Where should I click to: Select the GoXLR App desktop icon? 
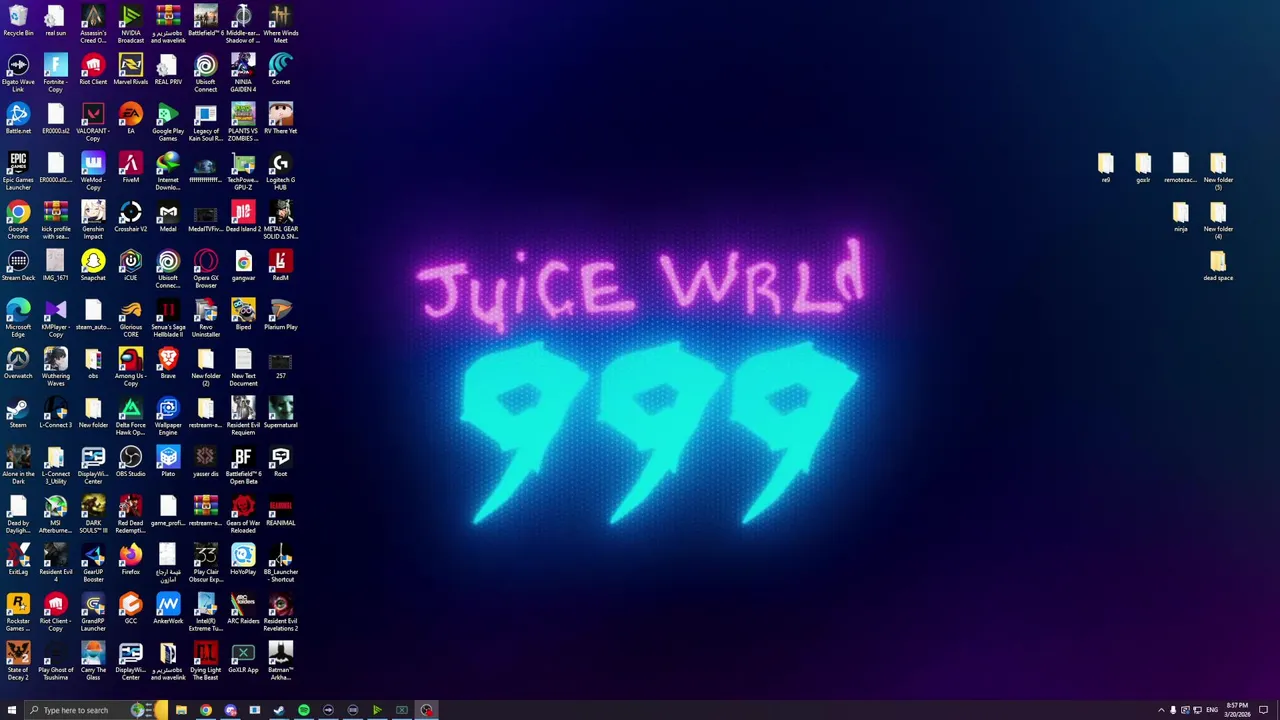click(x=243, y=658)
